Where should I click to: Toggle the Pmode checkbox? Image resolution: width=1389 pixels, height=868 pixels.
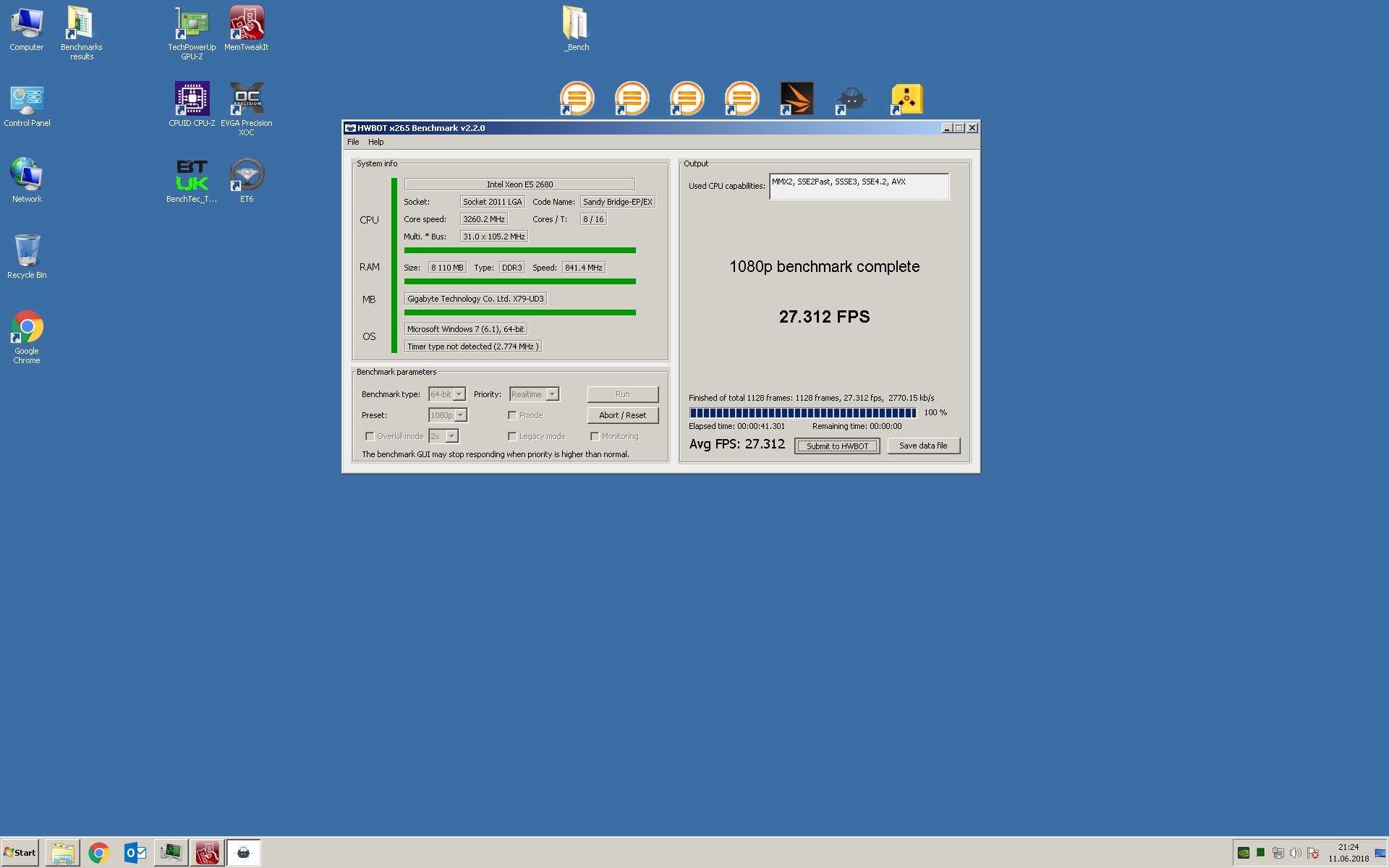pyautogui.click(x=512, y=415)
